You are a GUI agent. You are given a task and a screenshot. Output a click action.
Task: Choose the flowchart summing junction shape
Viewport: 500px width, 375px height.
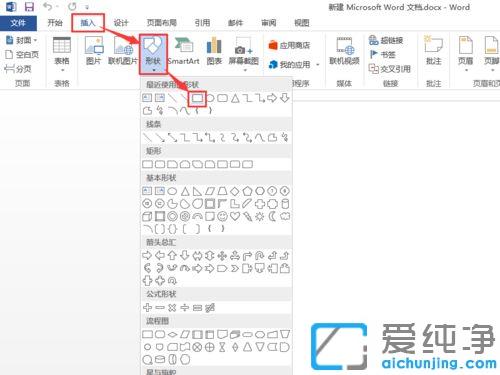pyautogui.click(x=197, y=347)
